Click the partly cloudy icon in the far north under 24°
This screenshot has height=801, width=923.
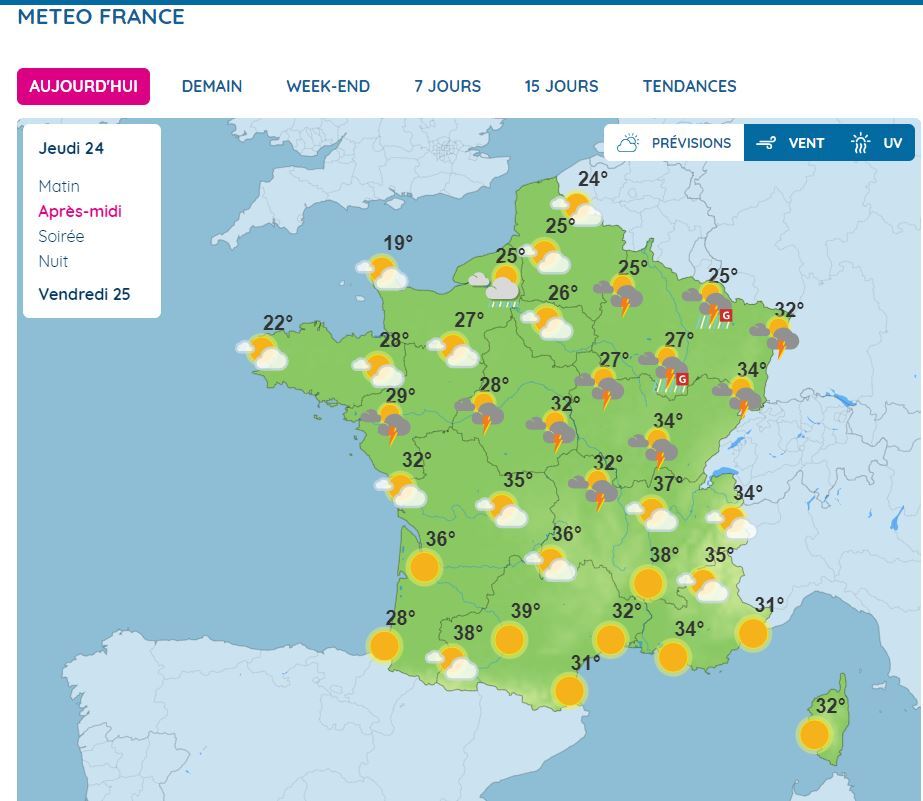pyautogui.click(x=577, y=209)
